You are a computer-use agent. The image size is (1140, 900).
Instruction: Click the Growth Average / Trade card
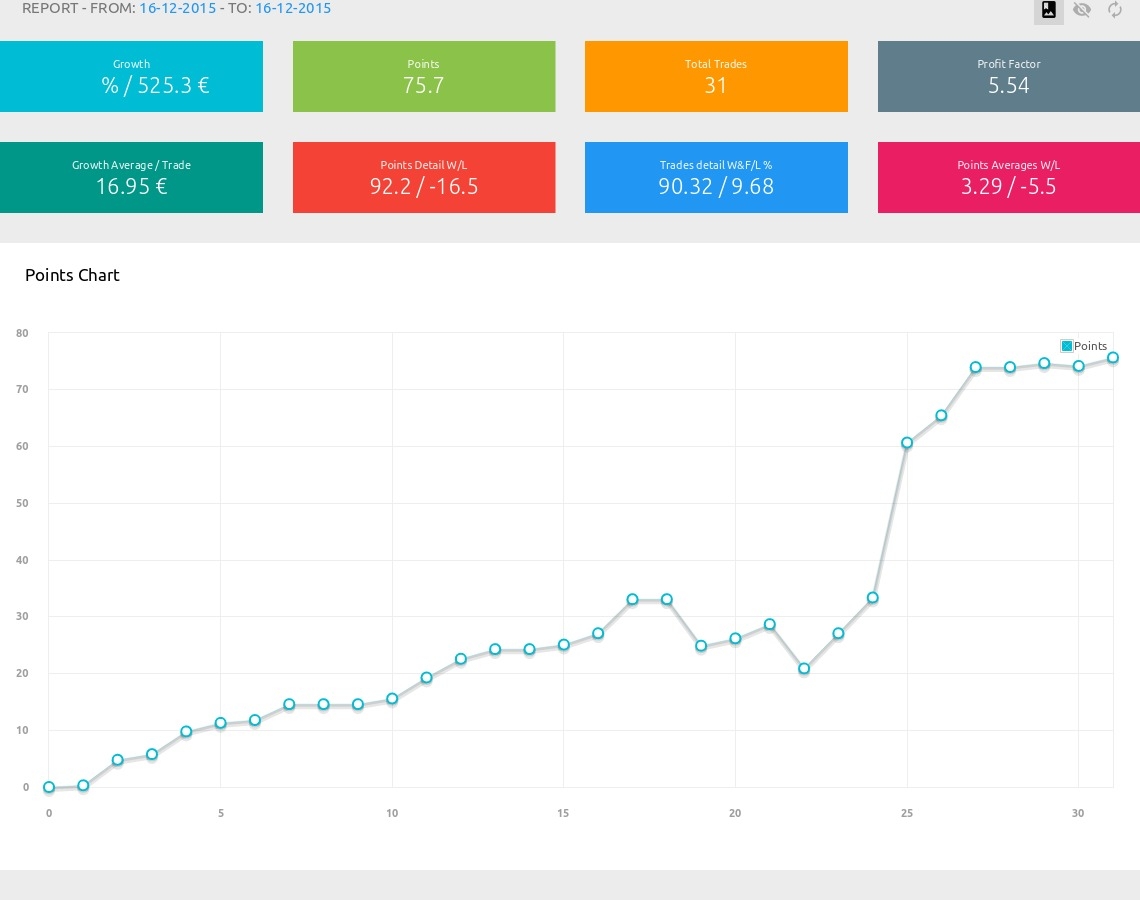[x=131, y=177]
